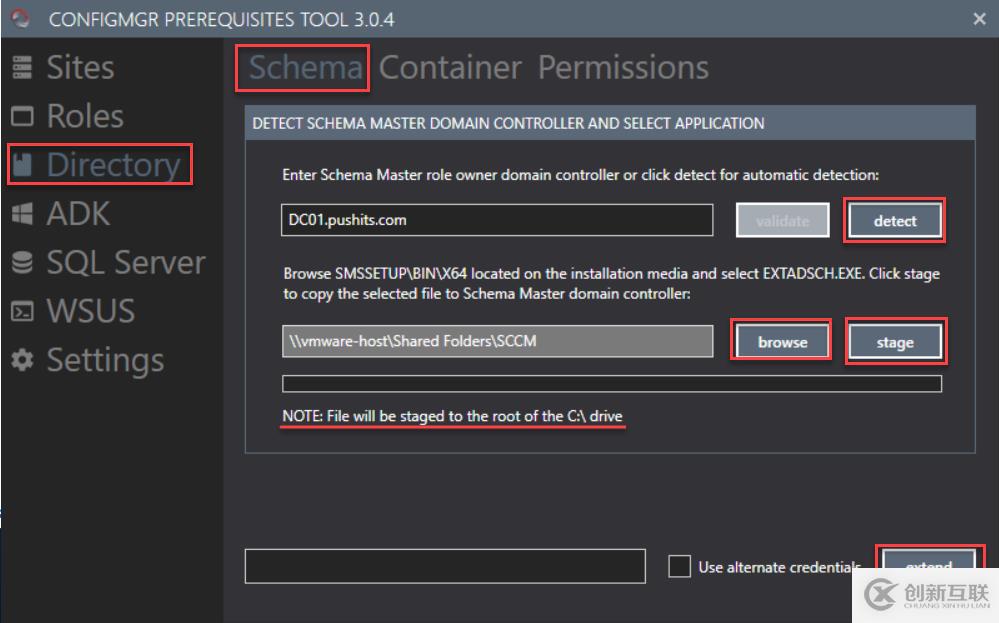Focus the DC01.pushits.com domain controller field
Screen dimensions: 999x623
click(497, 220)
